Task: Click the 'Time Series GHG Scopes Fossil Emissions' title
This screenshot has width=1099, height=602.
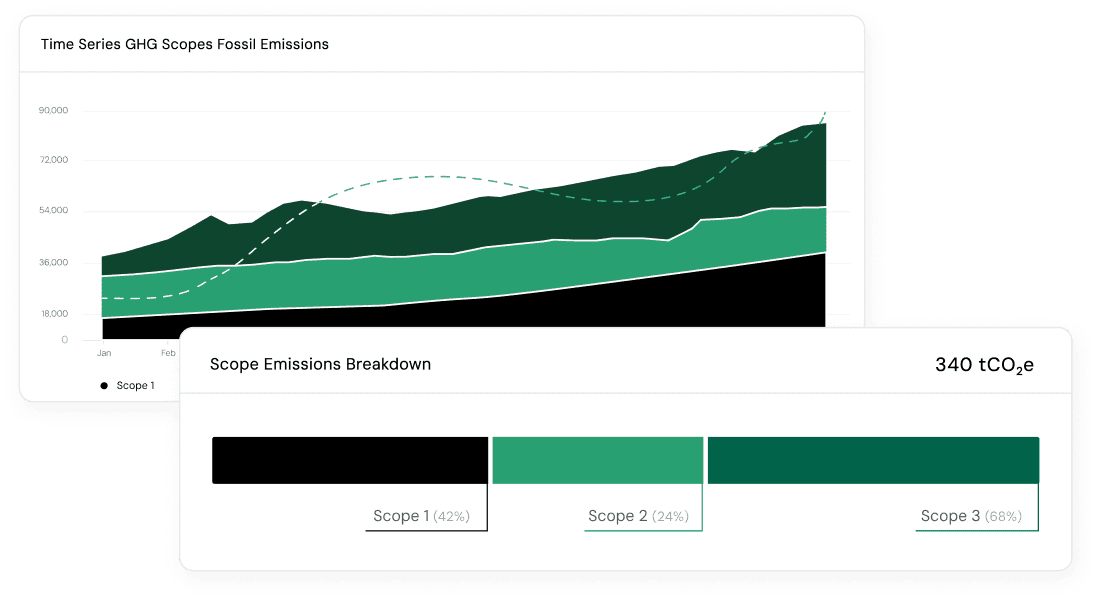Action: pos(184,44)
